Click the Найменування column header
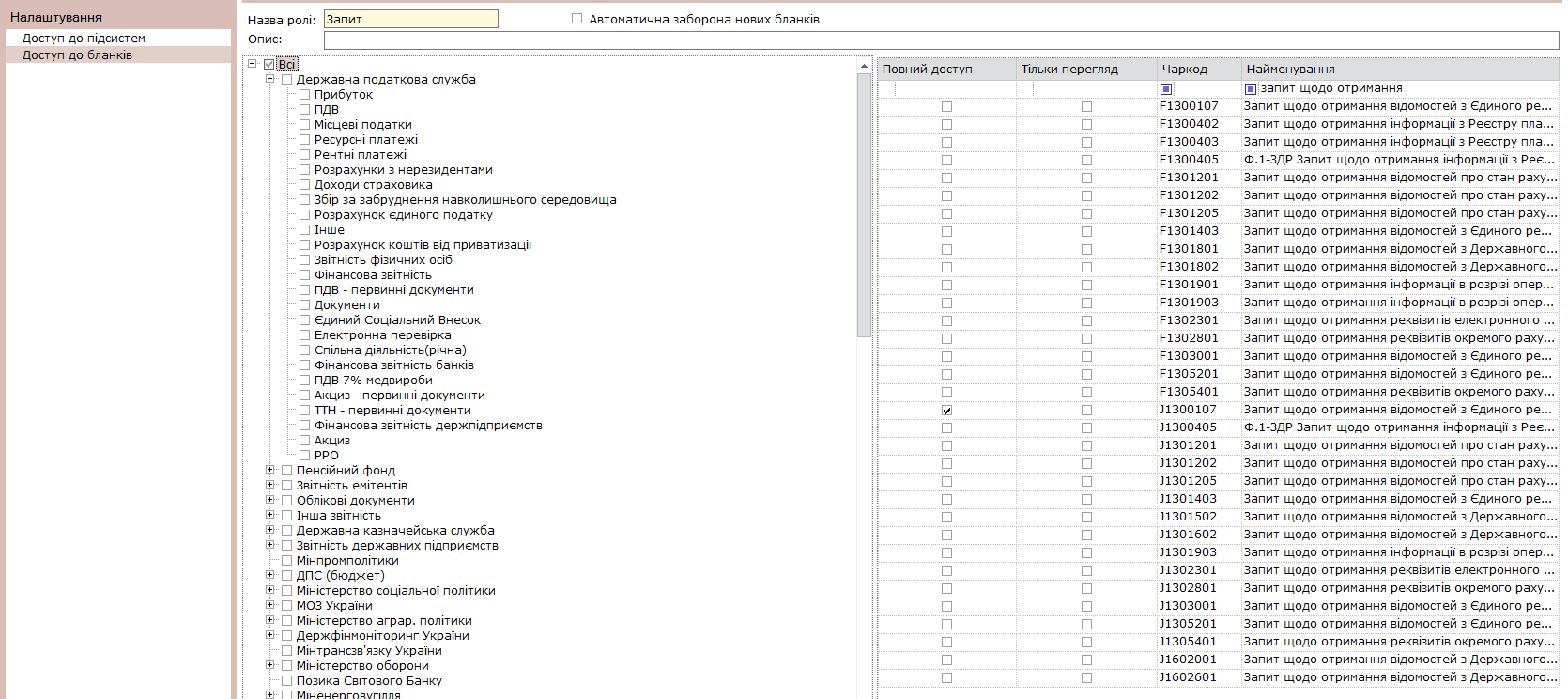The height and width of the screenshot is (699, 1568). [1290, 70]
